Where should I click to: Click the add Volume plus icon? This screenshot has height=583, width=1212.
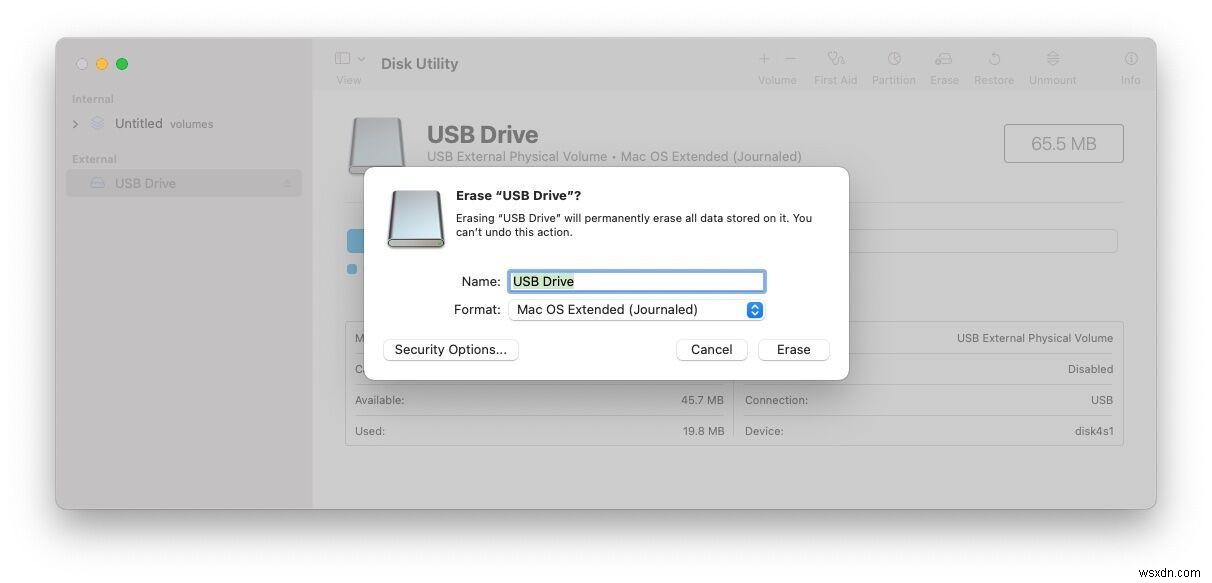pos(764,60)
